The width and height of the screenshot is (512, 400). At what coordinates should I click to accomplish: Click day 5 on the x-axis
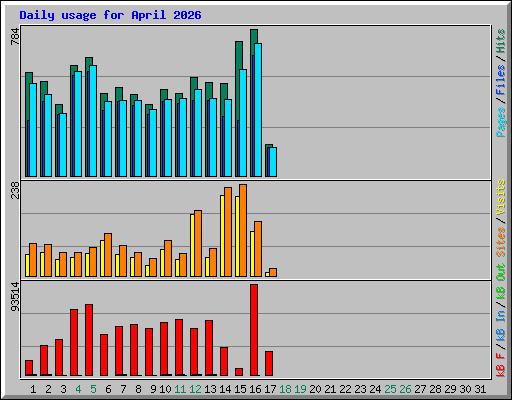pyautogui.click(x=93, y=389)
